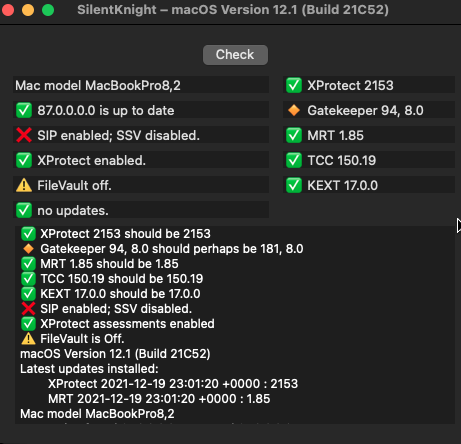The width and height of the screenshot is (461, 444).
Task: Zoom window with green button
Action: click(48, 10)
